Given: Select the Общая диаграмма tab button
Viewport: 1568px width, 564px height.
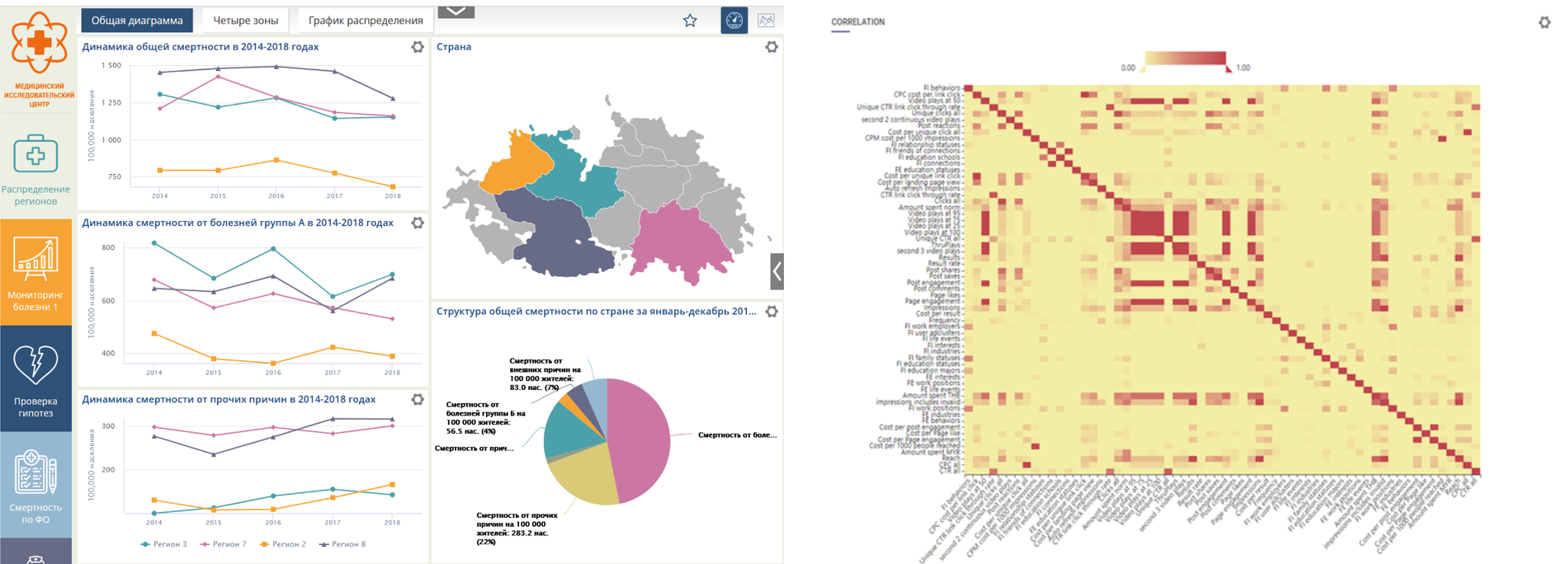Looking at the screenshot, I should pos(137,21).
